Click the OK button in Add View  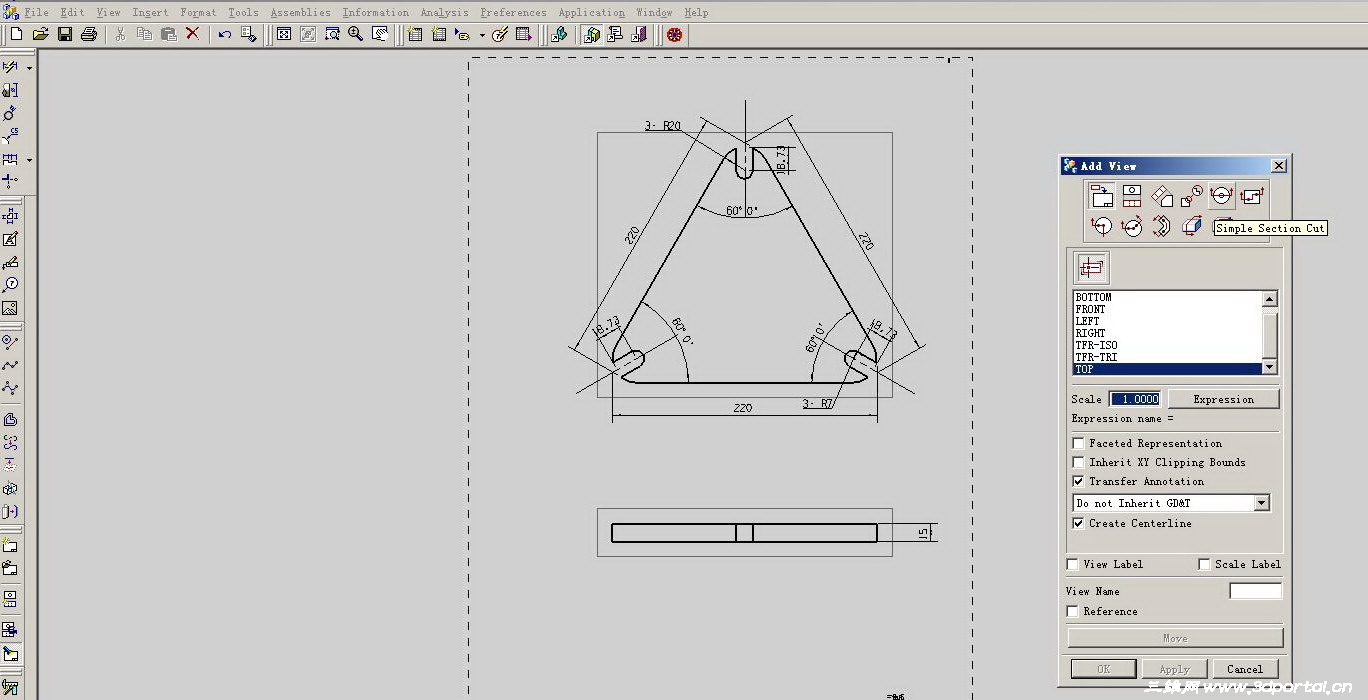point(1103,669)
